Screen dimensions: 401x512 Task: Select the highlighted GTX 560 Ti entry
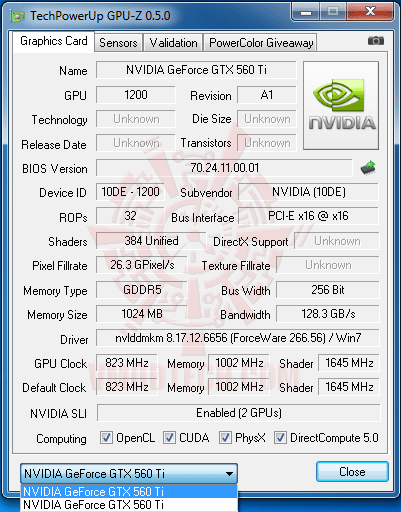click(129, 491)
